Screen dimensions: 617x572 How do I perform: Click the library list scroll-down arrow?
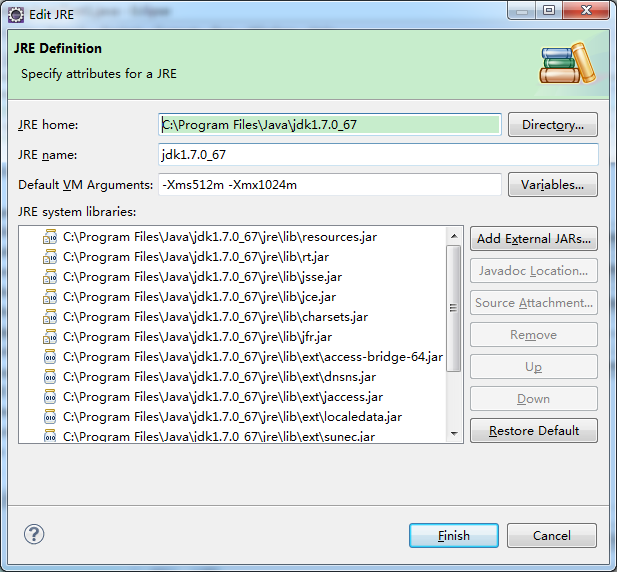(454, 434)
